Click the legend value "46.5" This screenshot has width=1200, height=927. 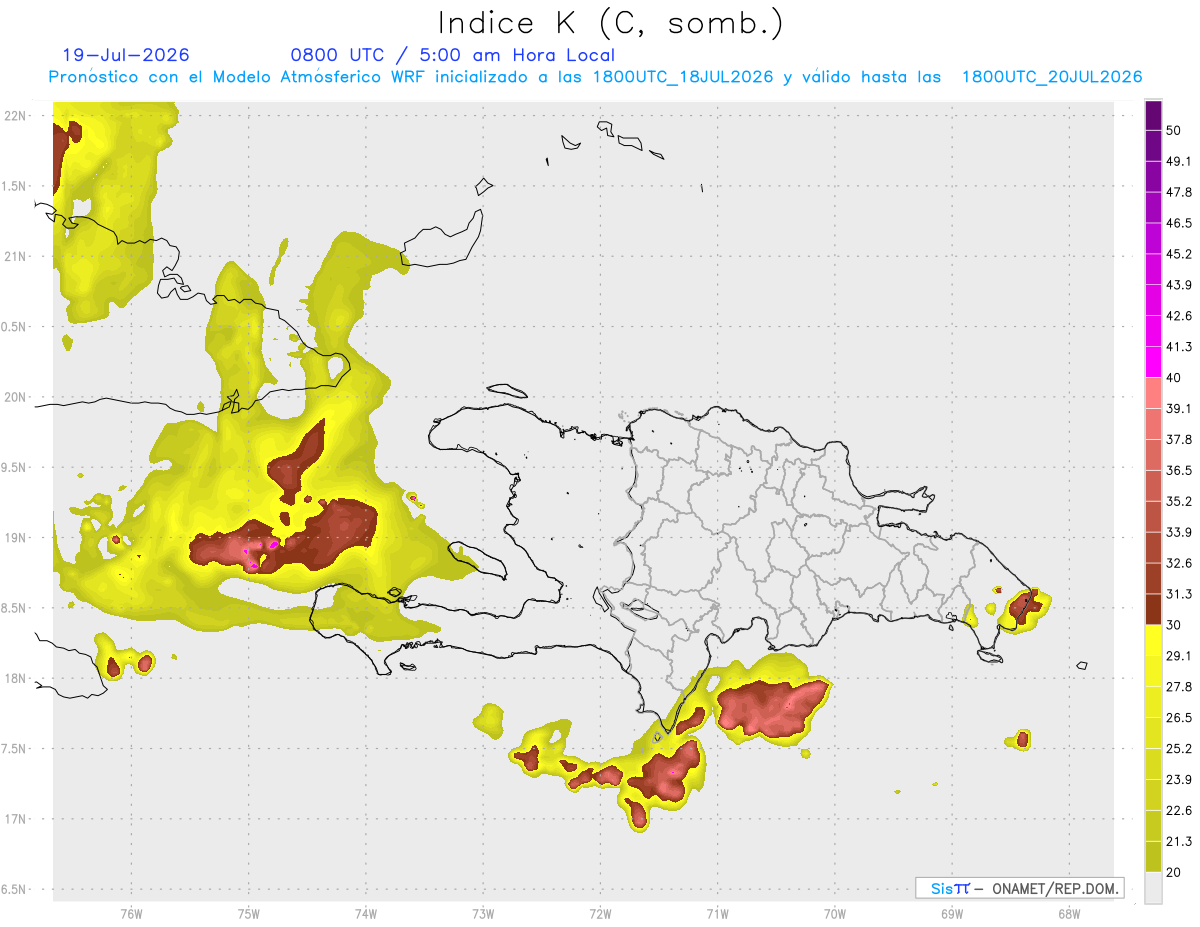pyautogui.click(x=1178, y=223)
